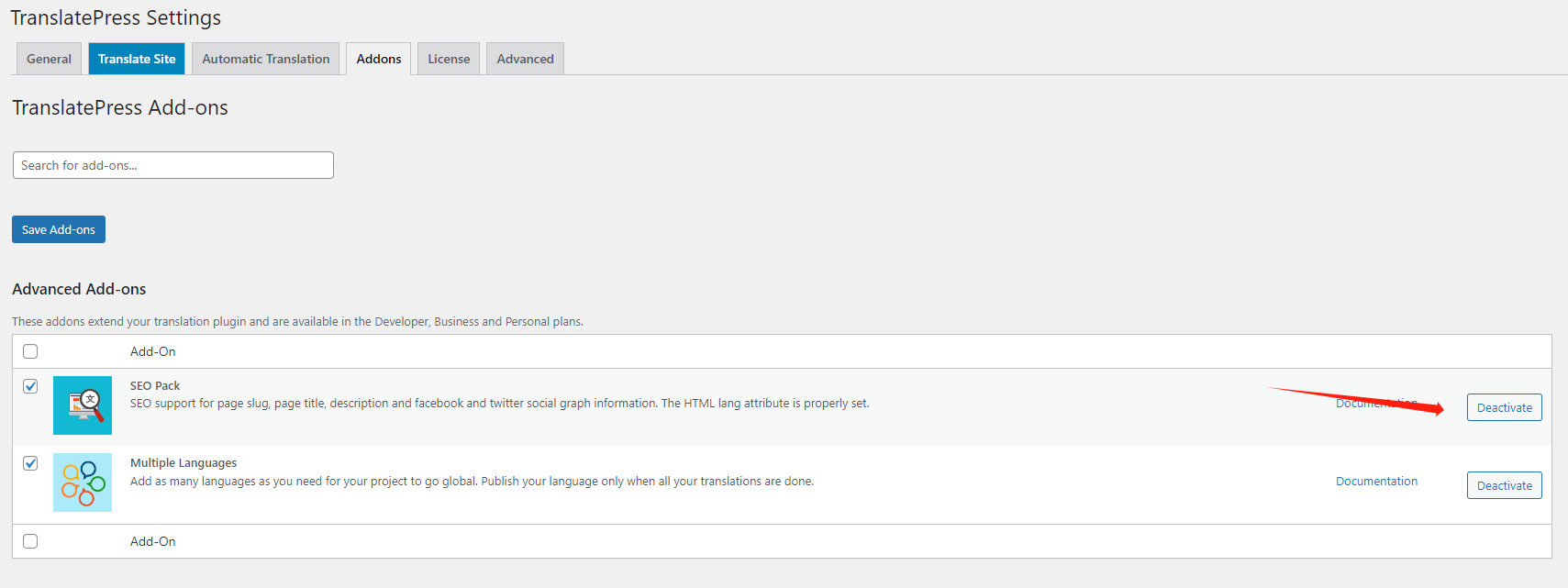Toggle the select-all checkbox in the table header
This screenshot has height=588, width=1568.
(30, 351)
